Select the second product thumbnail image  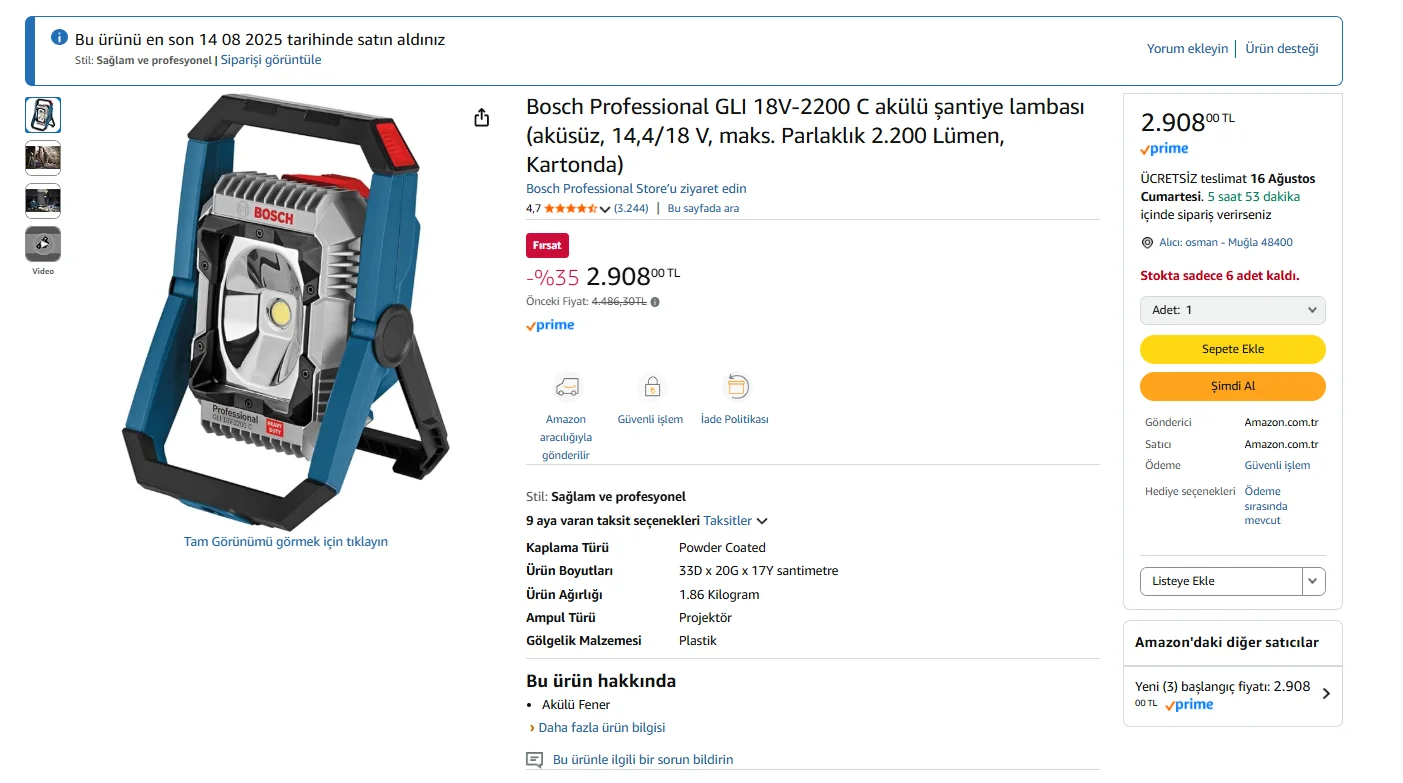pyautogui.click(x=43, y=158)
